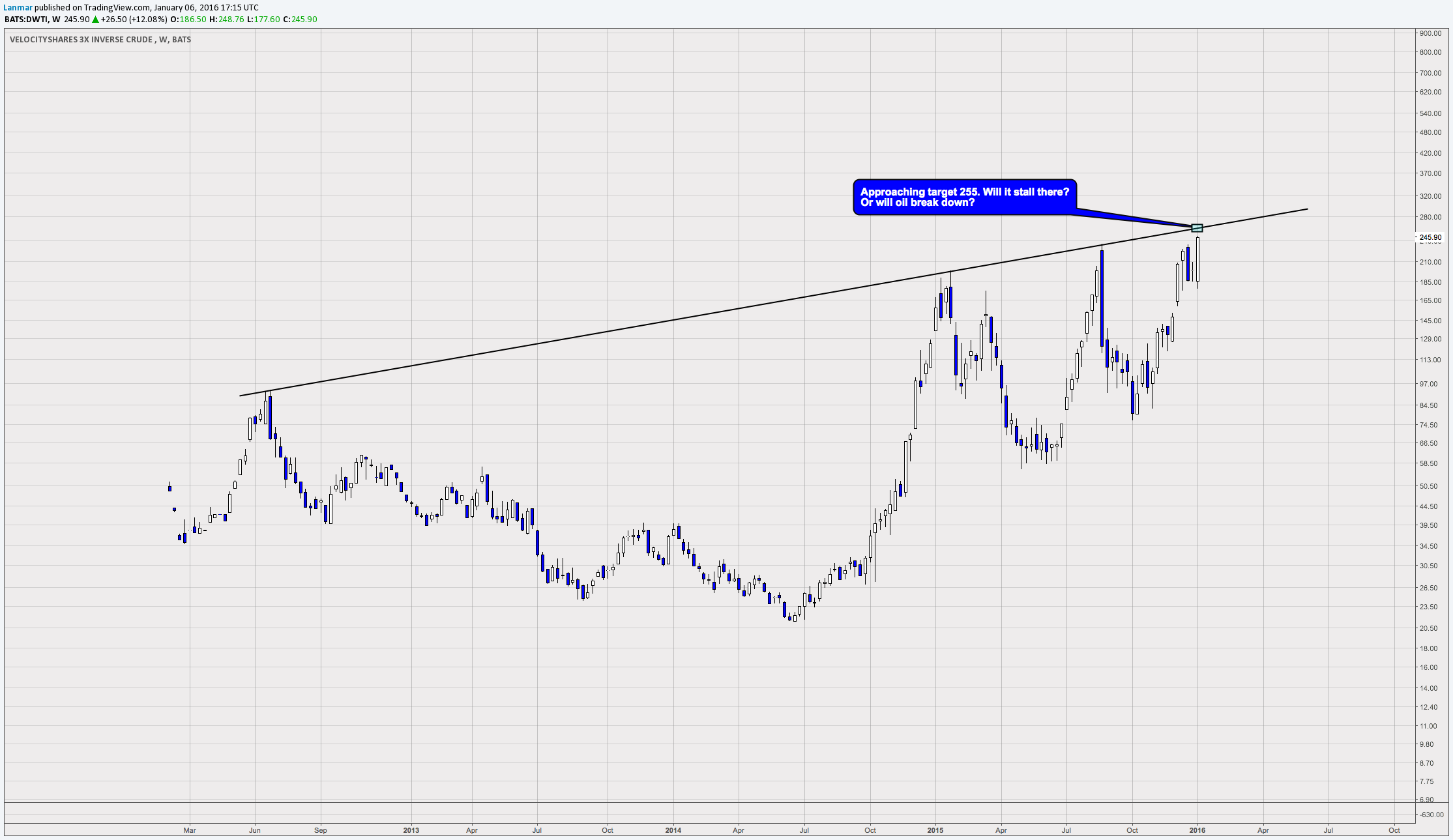Click the 2016 year label on the time axis
The image size is (1453, 840).
click(x=1197, y=830)
